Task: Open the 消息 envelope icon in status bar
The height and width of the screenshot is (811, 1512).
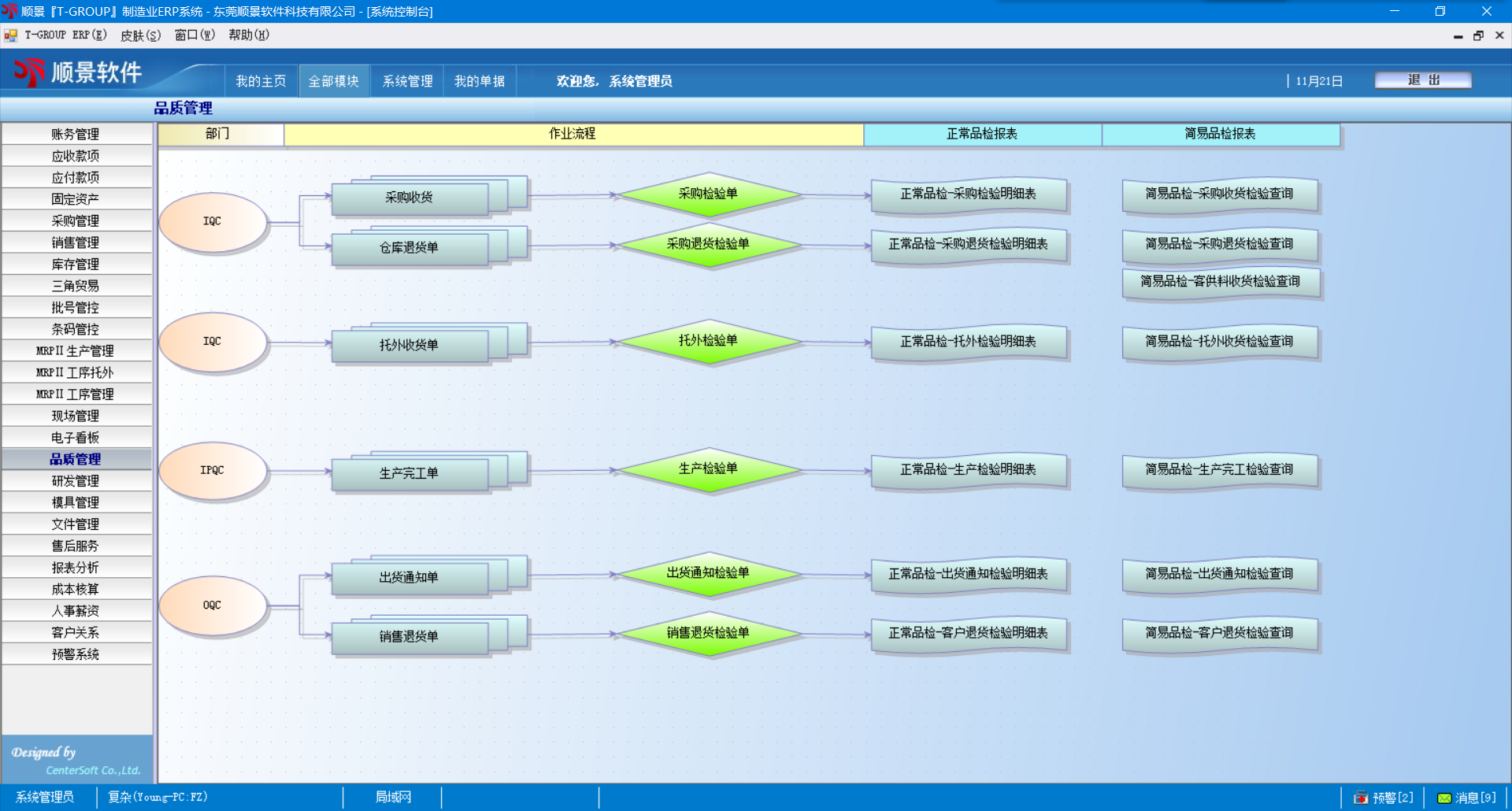Action: click(1444, 798)
